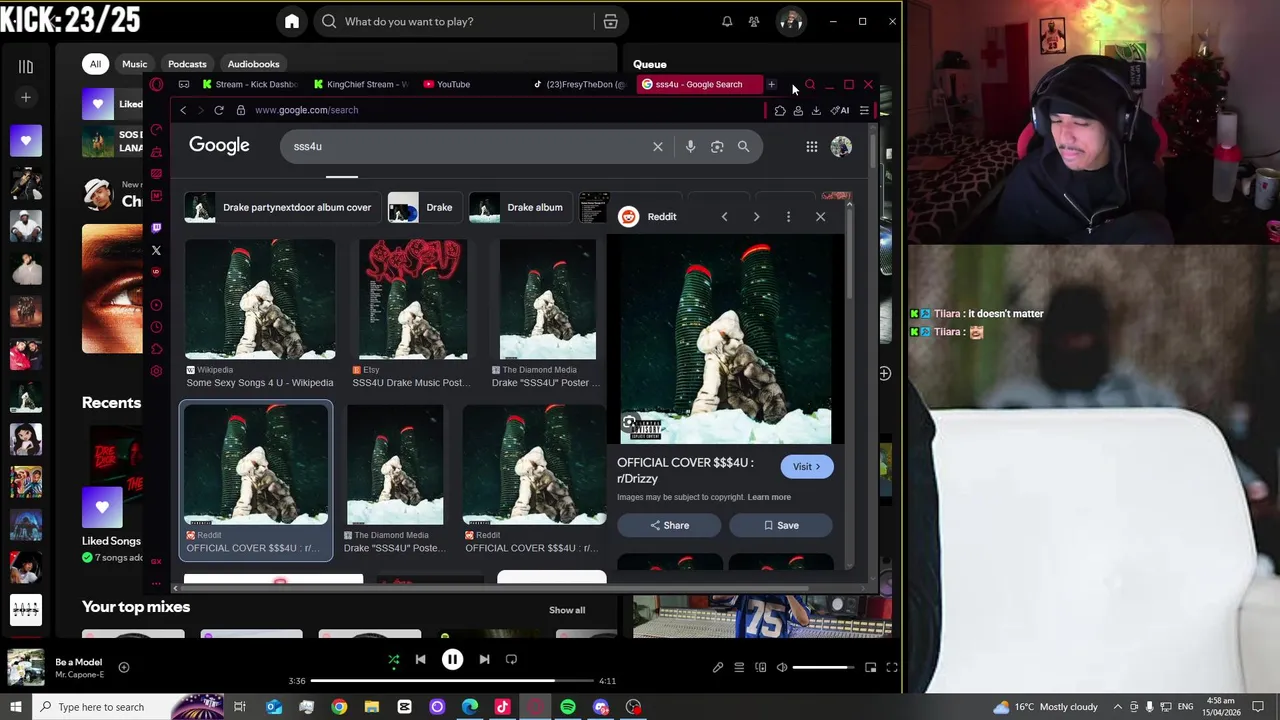Viewport: 1280px width, 720px height.
Task: Toggle Queue view icon in Spotify player
Action: point(739,667)
